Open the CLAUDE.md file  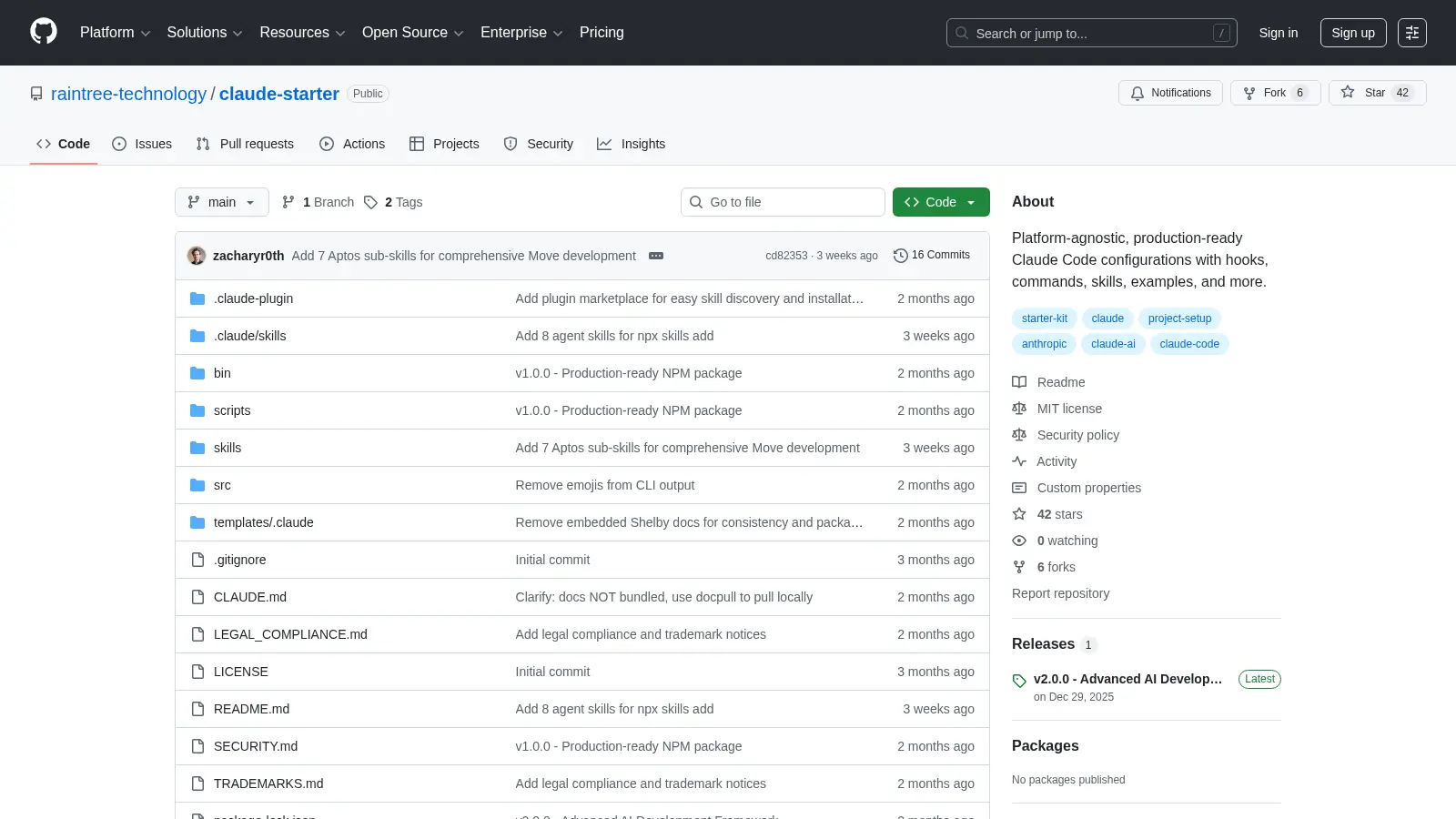click(250, 597)
